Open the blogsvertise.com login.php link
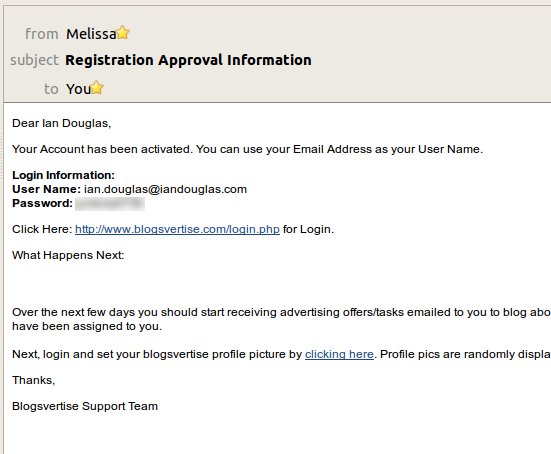This screenshot has height=454, width=551. pos(177,229)
